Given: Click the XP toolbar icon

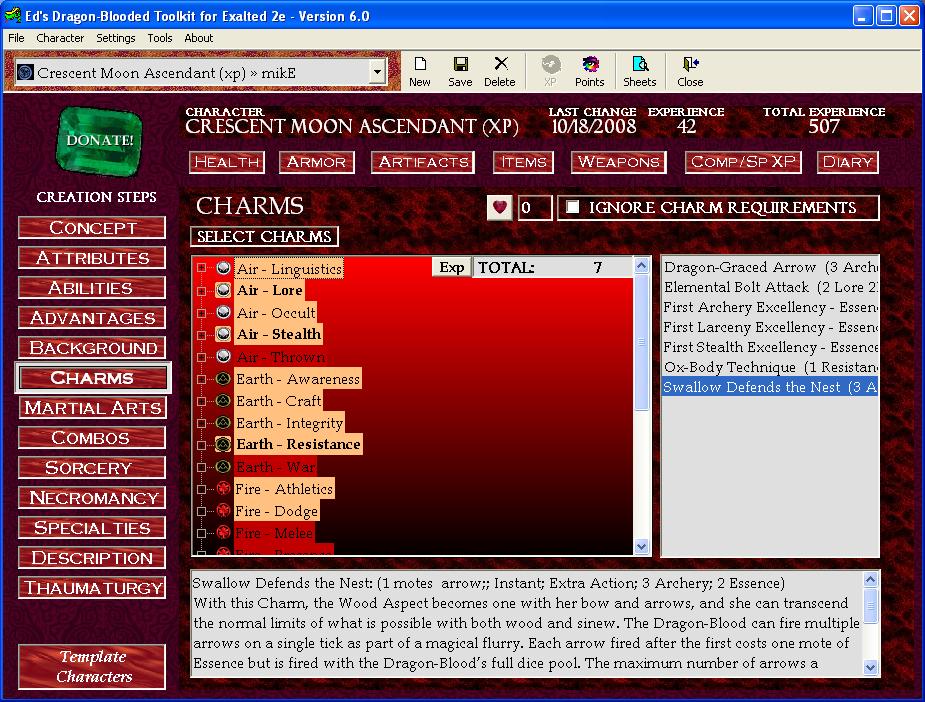Looking at the screenshot, I should coord(550,71).
